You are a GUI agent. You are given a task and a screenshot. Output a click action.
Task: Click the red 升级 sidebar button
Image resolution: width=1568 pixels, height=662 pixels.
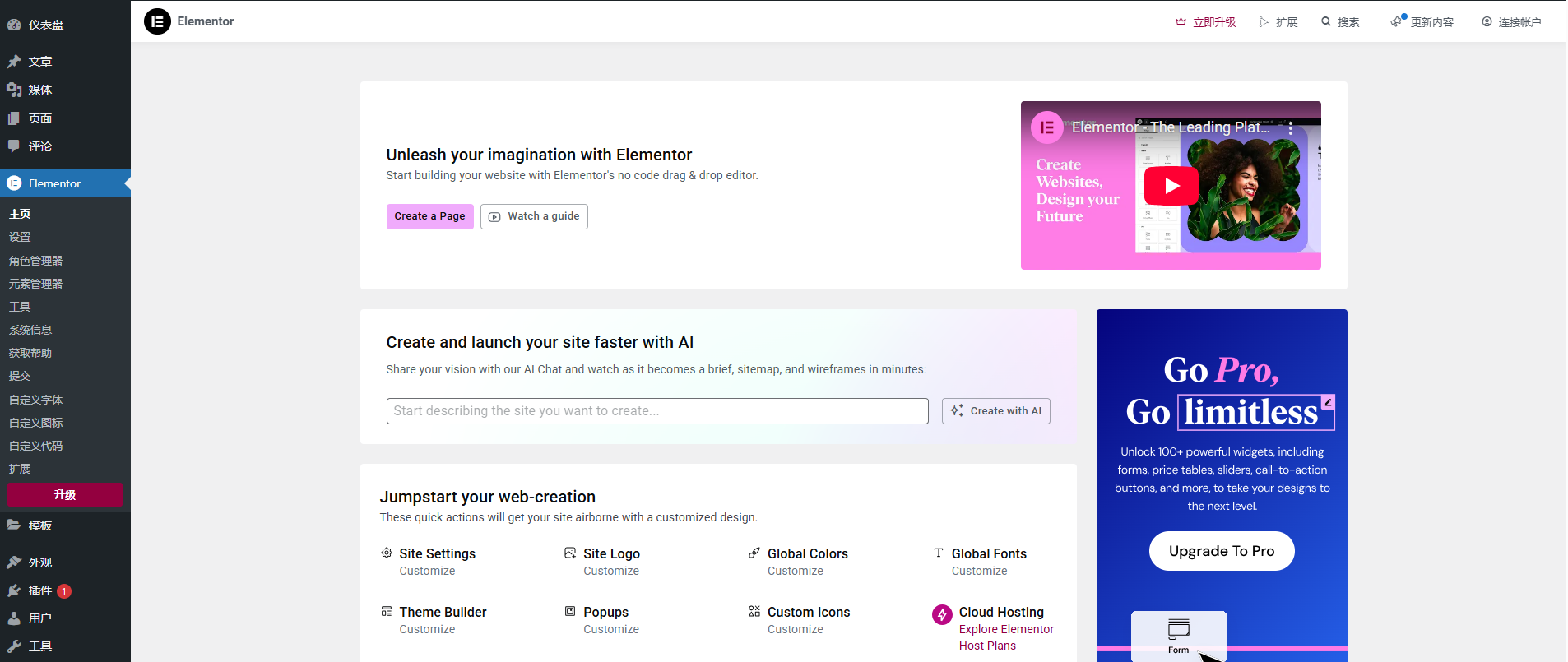click(x=65, y=494)
